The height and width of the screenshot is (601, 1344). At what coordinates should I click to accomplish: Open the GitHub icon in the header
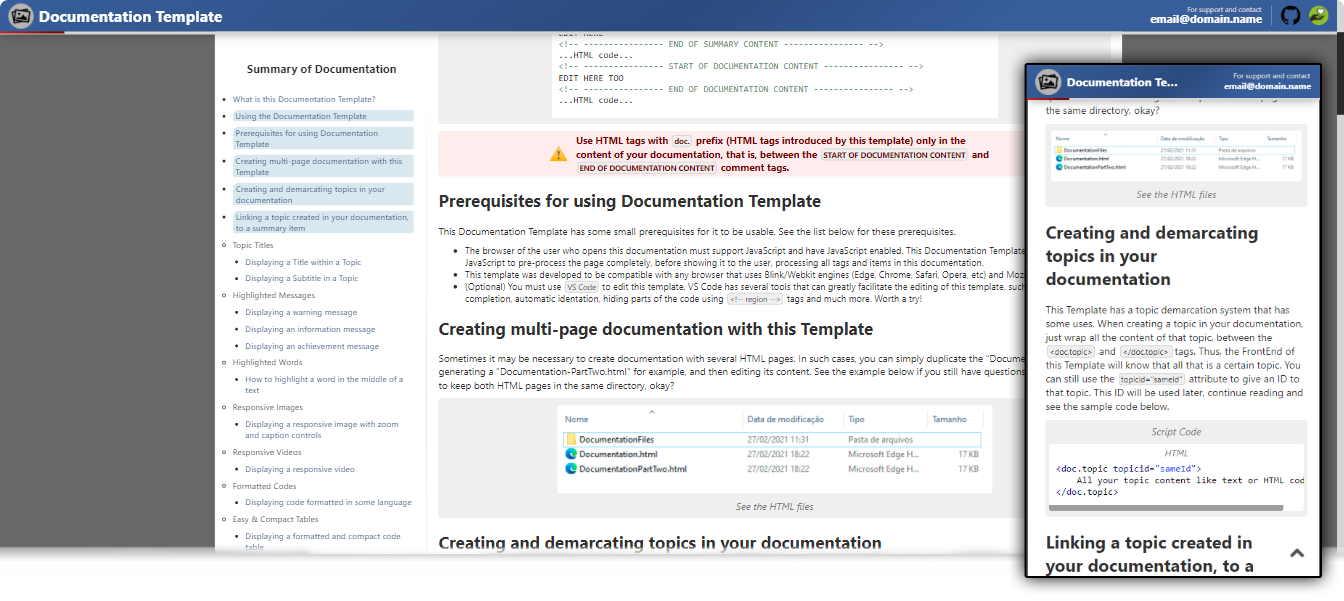click(x=1291, y=15)
